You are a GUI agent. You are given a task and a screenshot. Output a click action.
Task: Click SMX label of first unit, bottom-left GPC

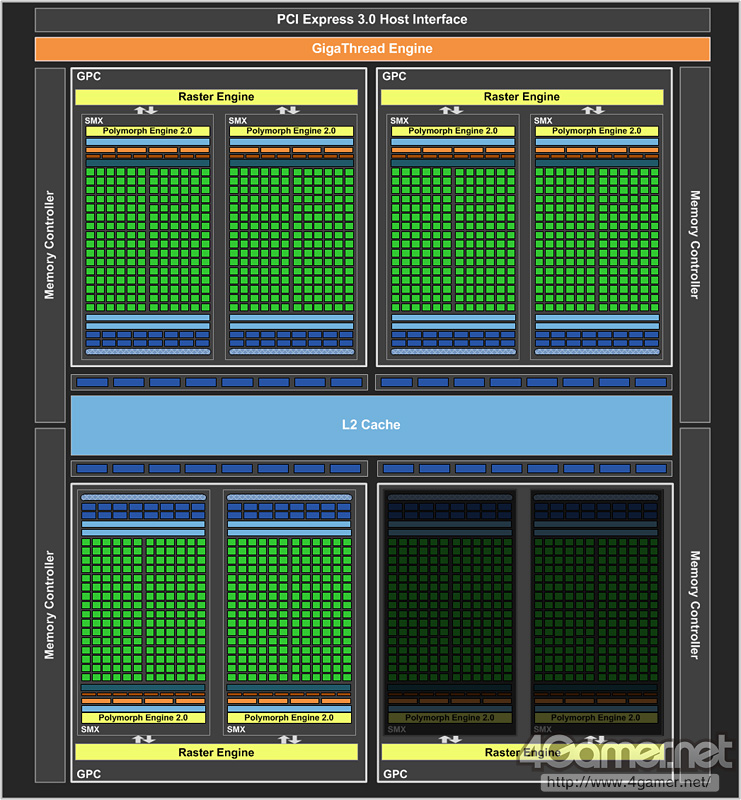(90, 730)
